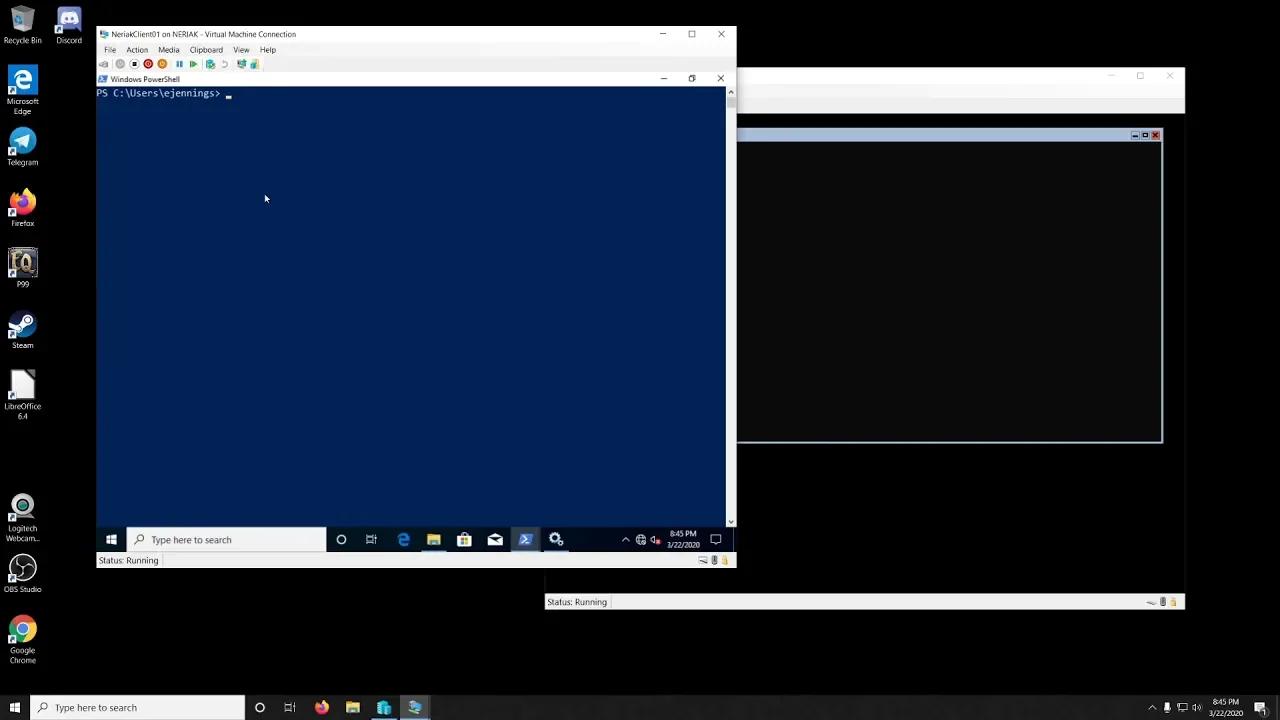Pause the running virtual machine
1280x720 pixels.
point(179,64)
